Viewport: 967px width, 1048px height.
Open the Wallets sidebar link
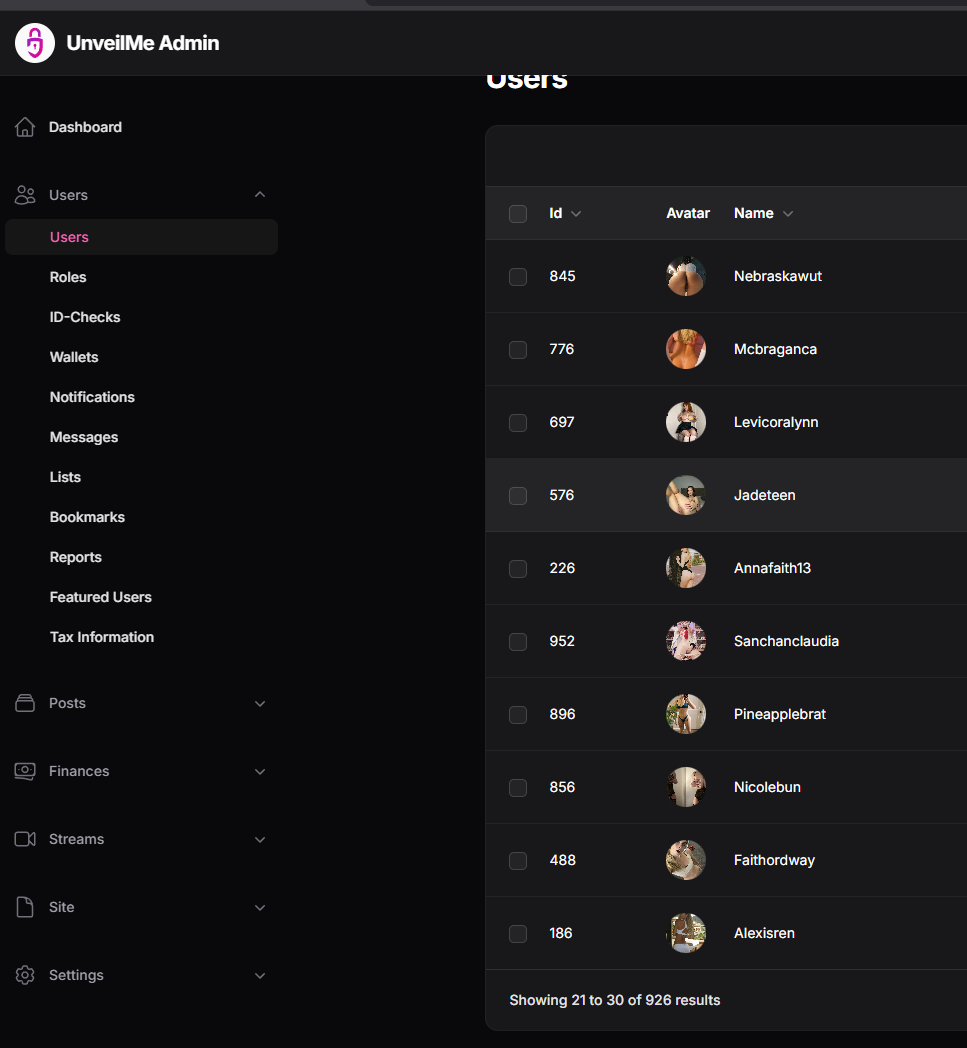[x=74, y=357]
